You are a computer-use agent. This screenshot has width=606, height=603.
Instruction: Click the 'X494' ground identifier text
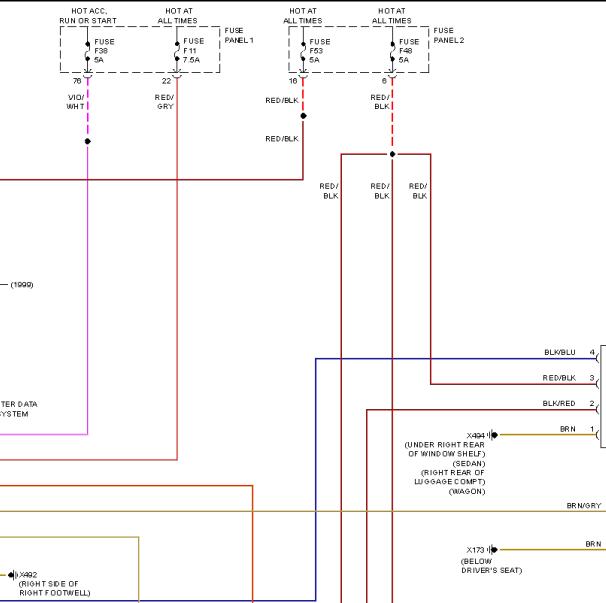[476, 436]
